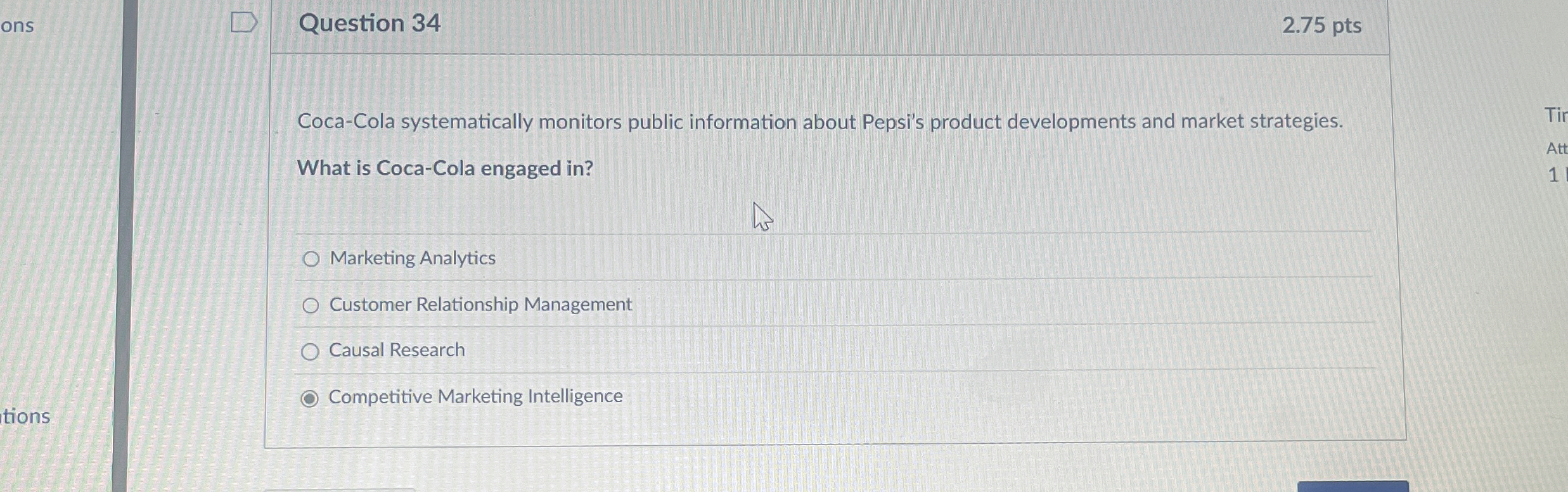Image resolution: width=1568 pixels, height=492 pixels.
Task: Pick the Causal Research option
Action: [311, 351]
